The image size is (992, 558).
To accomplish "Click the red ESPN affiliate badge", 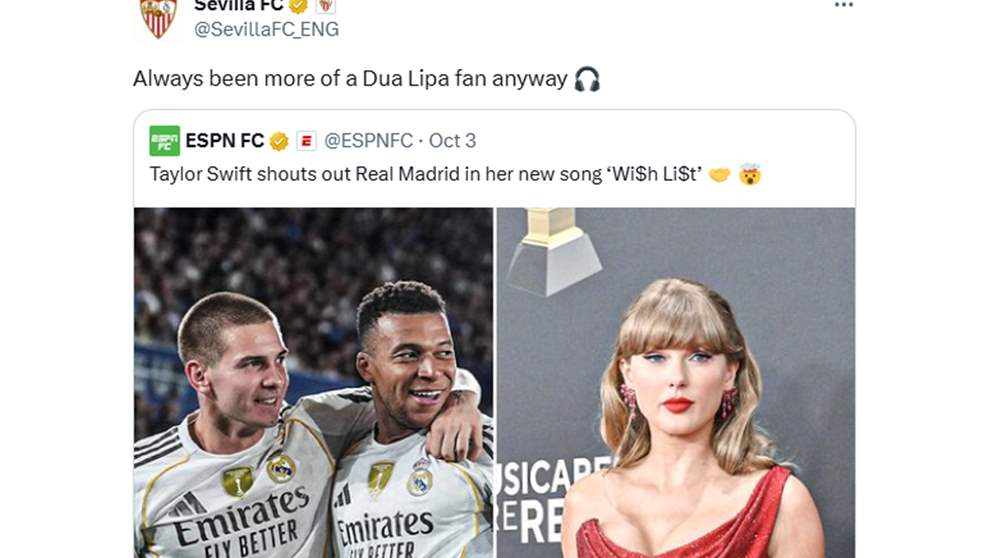I will [306, 140].
